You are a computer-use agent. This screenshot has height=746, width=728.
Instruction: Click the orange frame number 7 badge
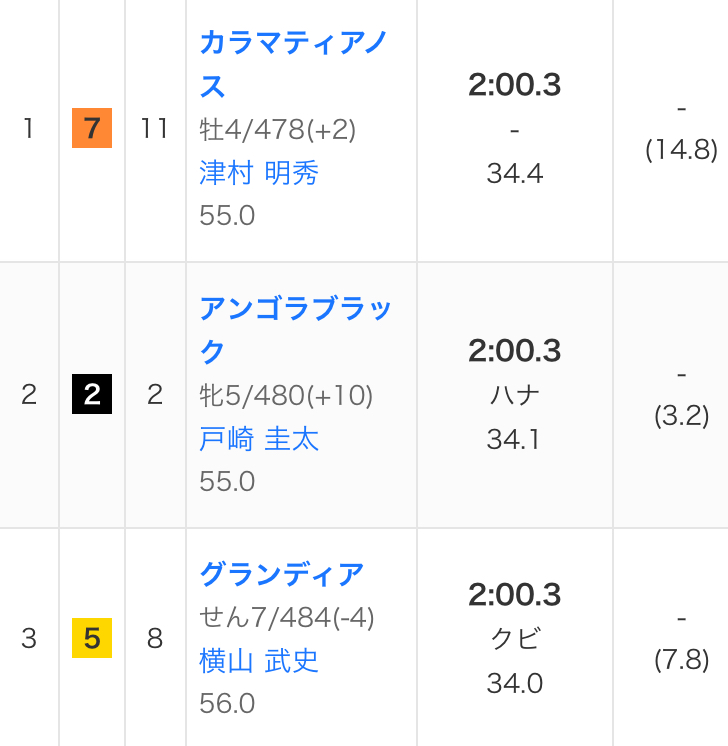coord(92,129)
